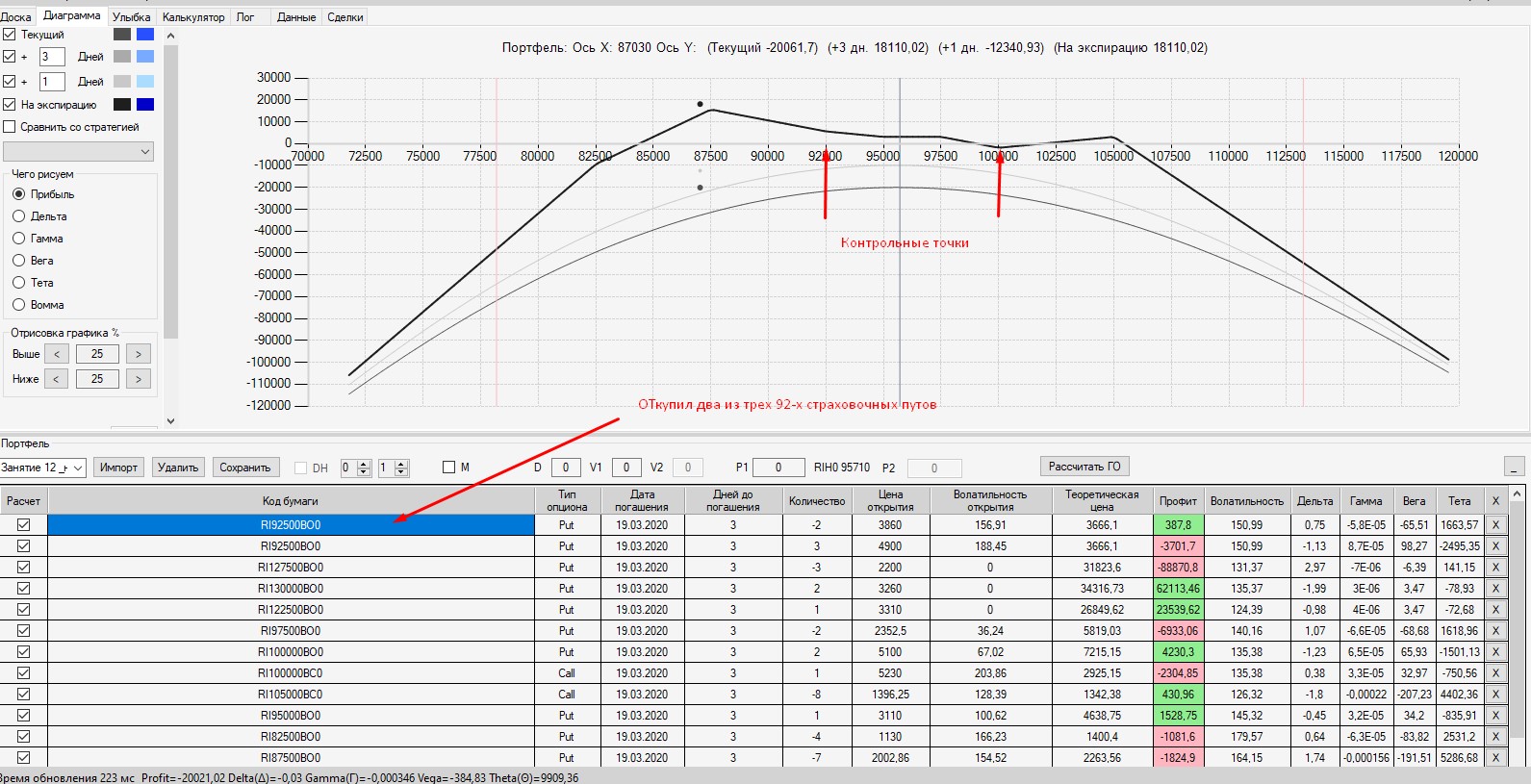Image resolution: width=1531 pixels, height=784 pixels.
Task: Click the X for row RI82500BO0
Action: pyautogui.click(x=1495, y=737)
